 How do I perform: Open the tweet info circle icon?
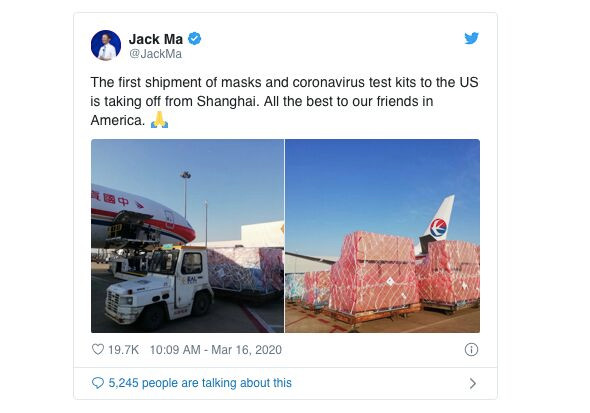(x=471, y=349)
